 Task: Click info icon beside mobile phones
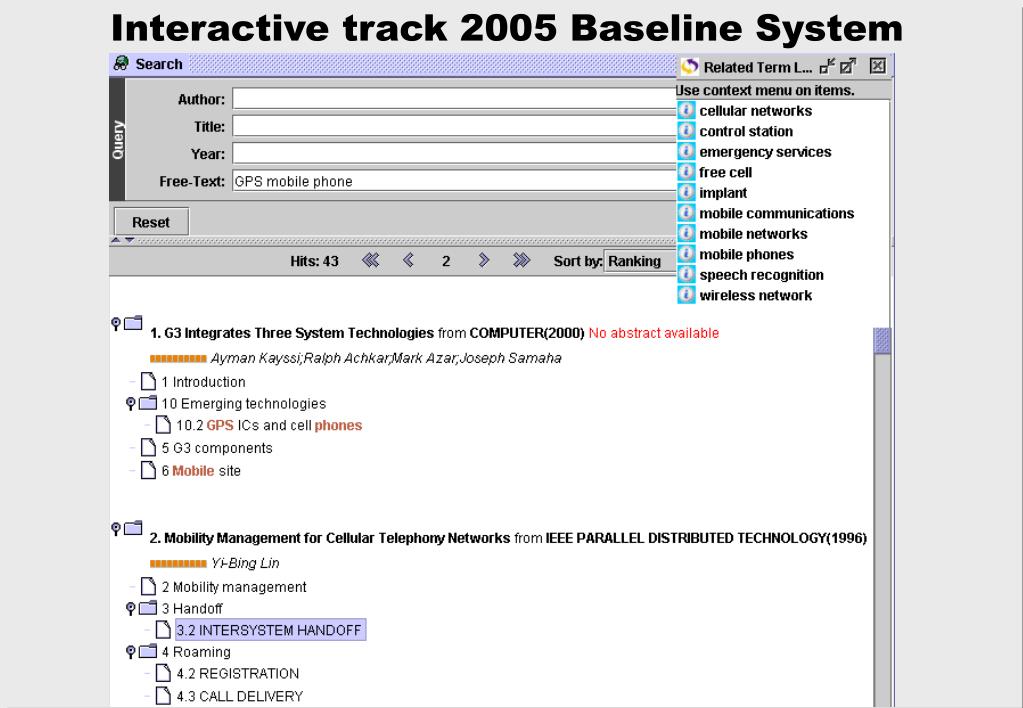686,254
